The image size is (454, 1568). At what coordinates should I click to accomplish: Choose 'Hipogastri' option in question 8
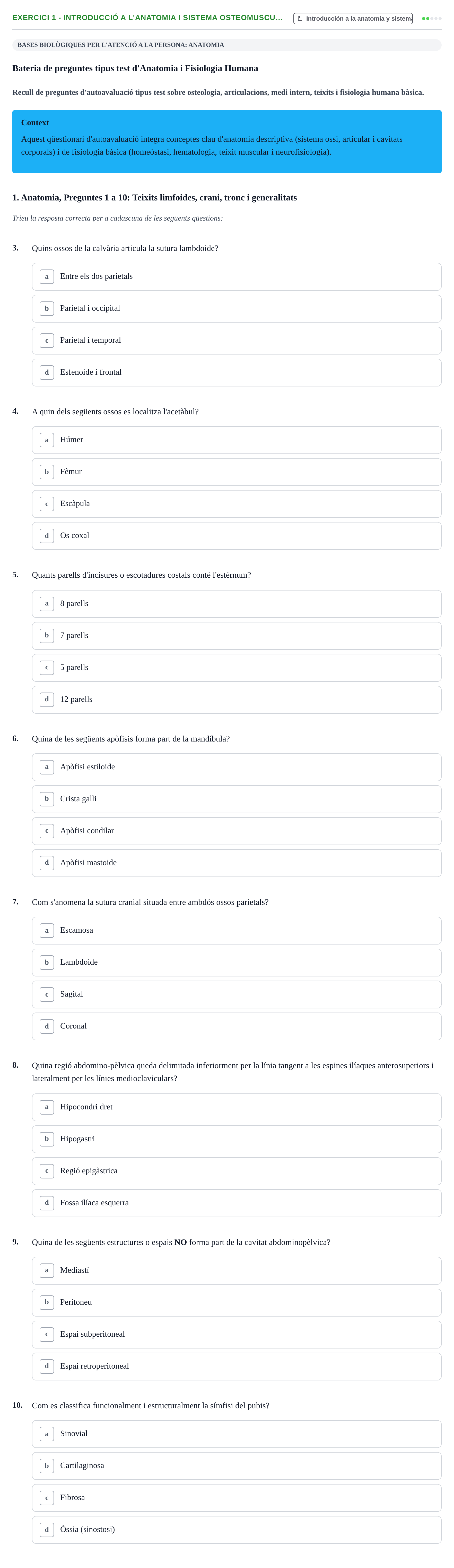coord(237,1139)
